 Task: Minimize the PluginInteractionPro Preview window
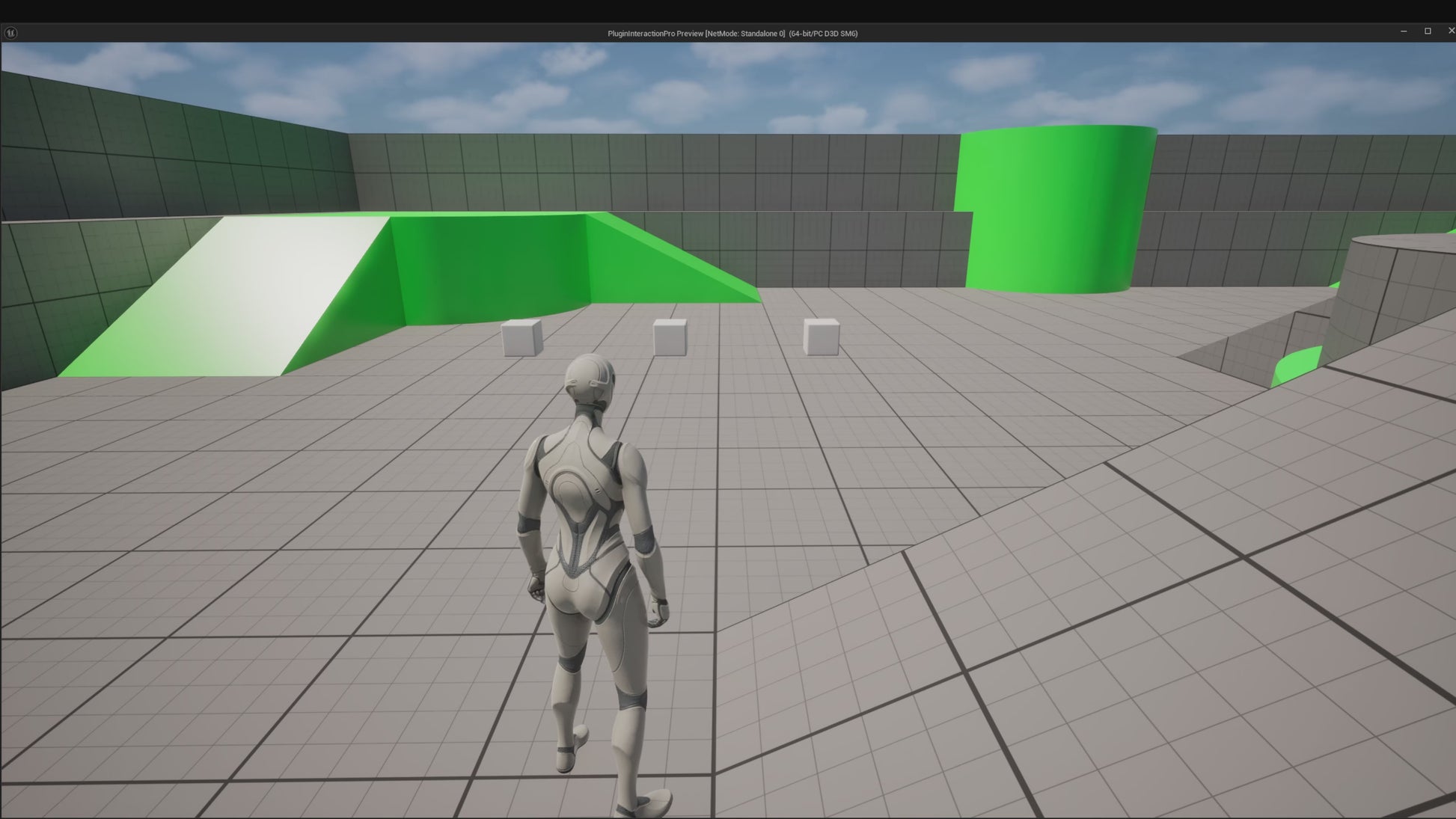click(x=1404, y=31)
